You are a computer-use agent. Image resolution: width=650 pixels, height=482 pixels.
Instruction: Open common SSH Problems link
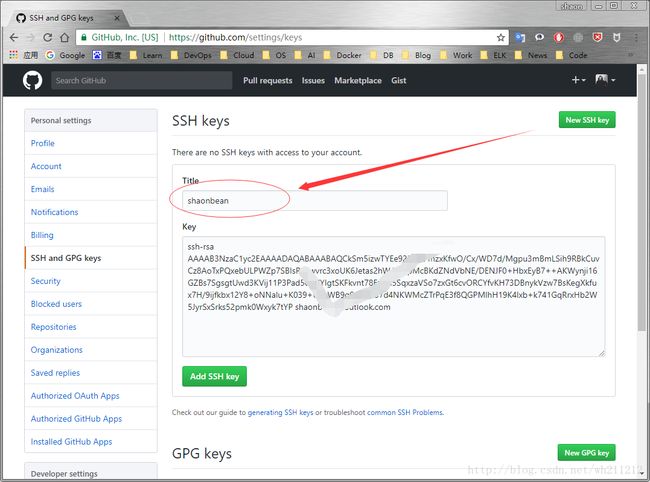point(405,412)
